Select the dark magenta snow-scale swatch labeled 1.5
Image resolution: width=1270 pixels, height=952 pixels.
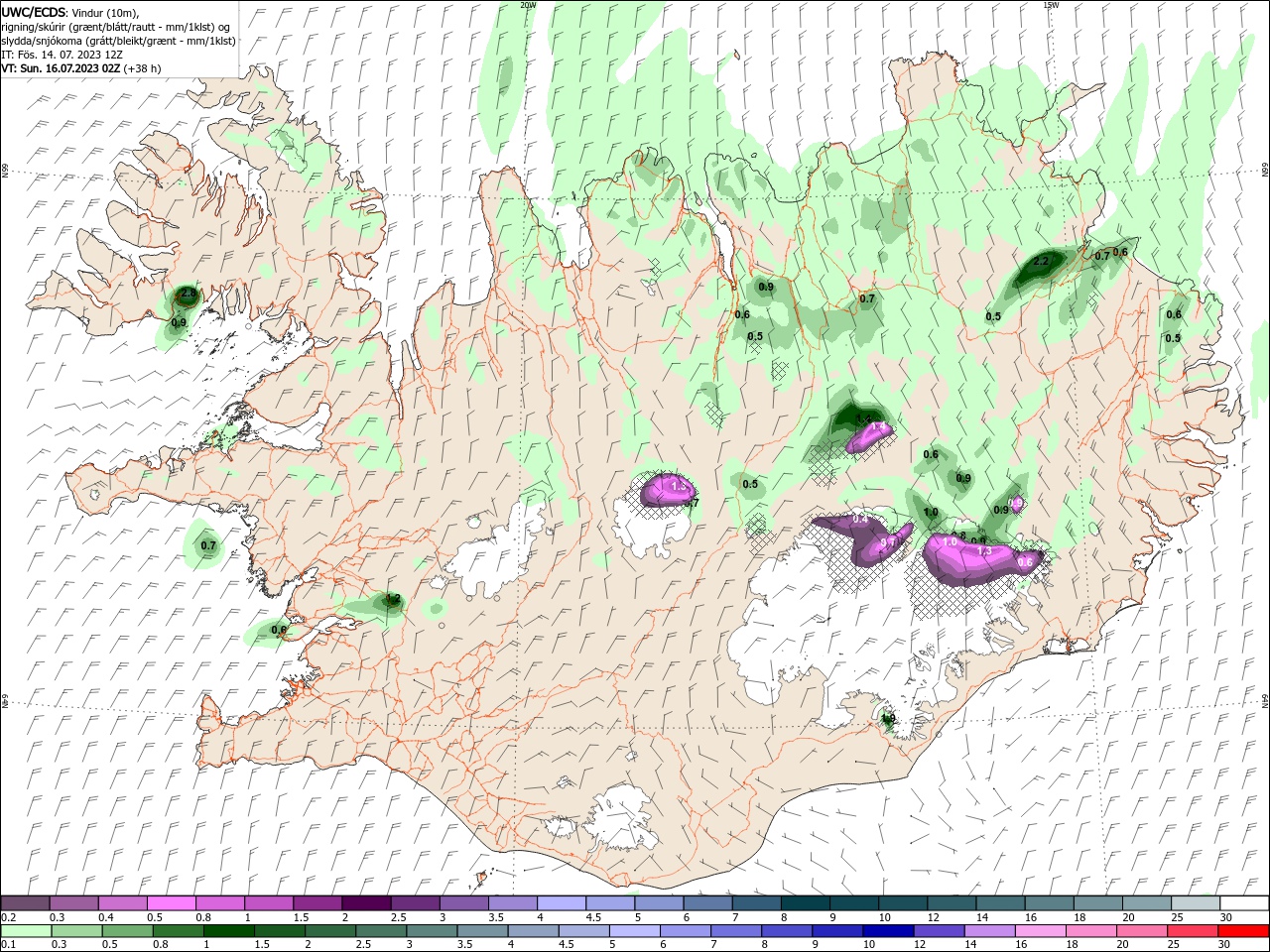tap(317, 902)
